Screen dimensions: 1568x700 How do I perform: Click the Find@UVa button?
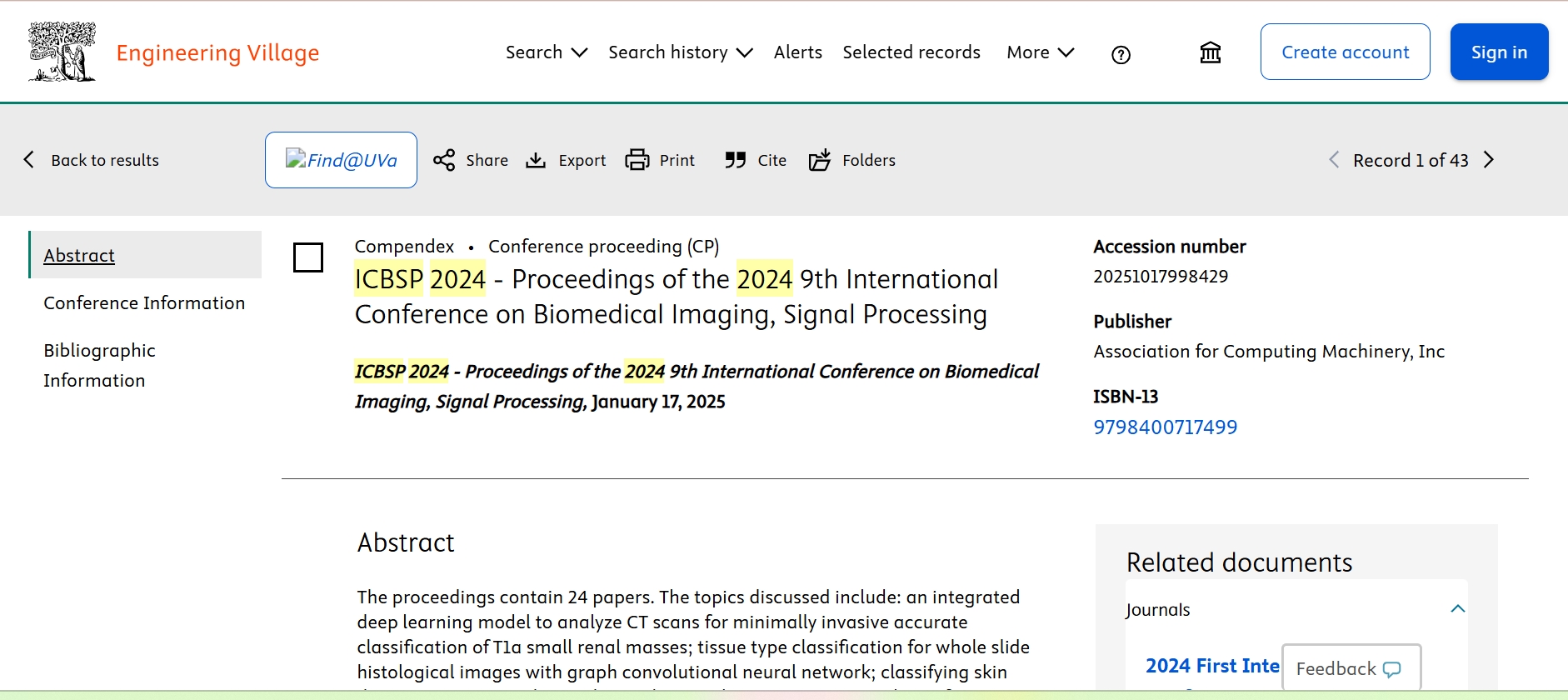pyautogui.click(x=341, y=160)
